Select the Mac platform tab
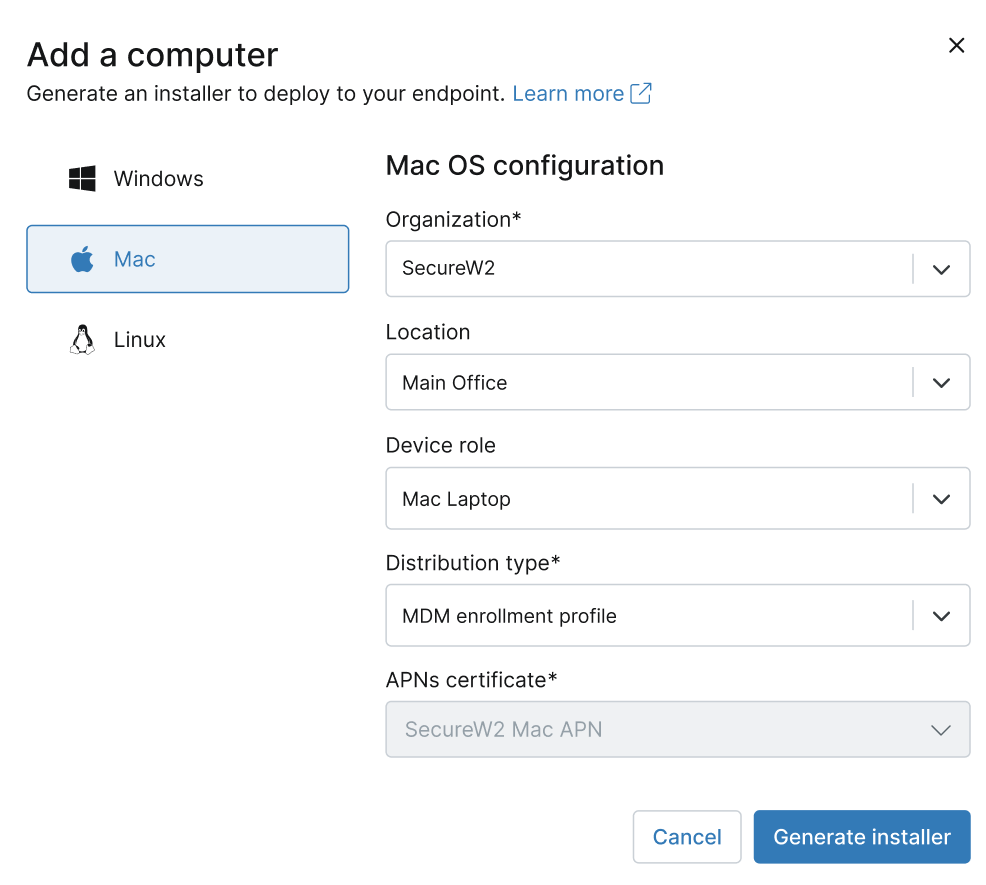The image size is (986, 885). 187,259
